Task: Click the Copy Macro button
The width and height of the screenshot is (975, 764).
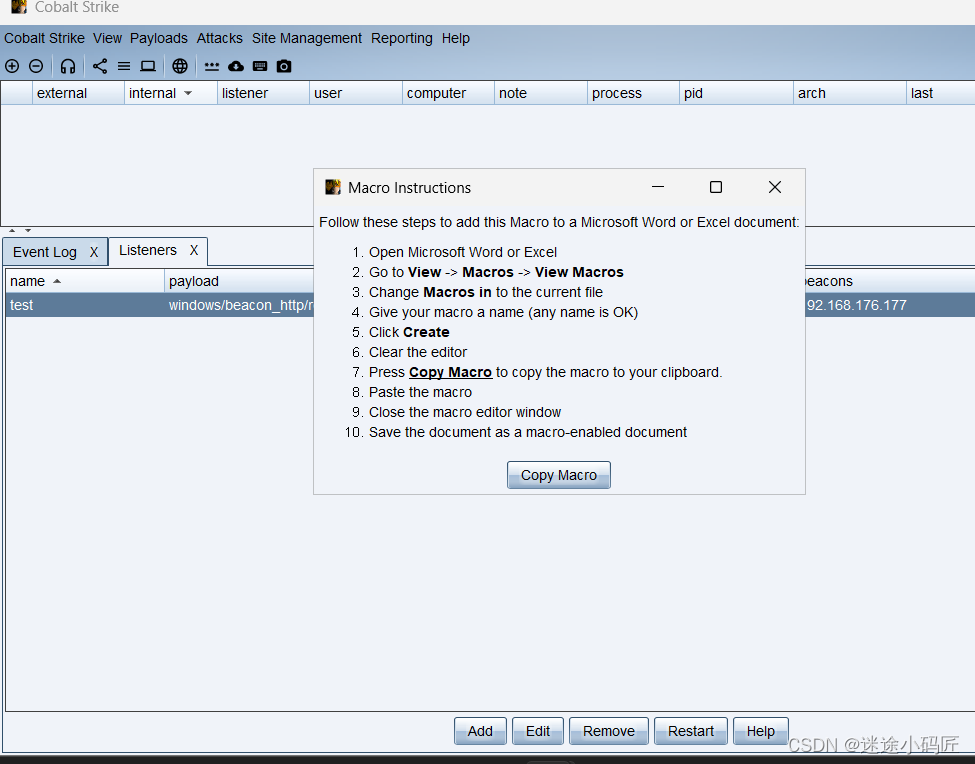Action: coord(558,475)
